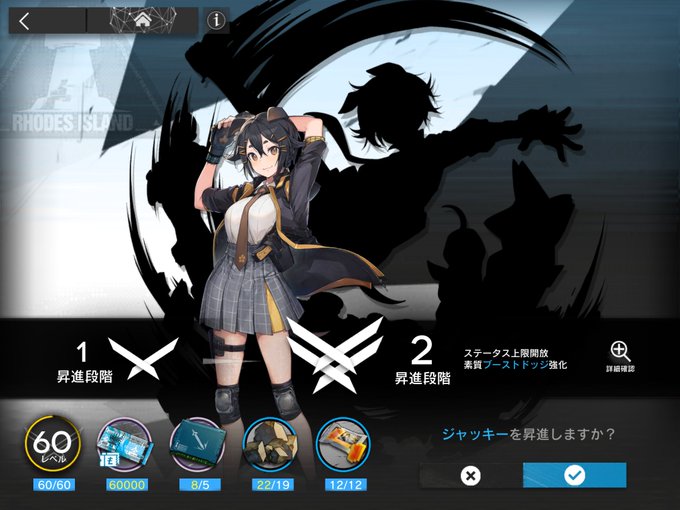This screenshot has width=680, height=510.
Task: Open the info circle icon
Action: 216,20
